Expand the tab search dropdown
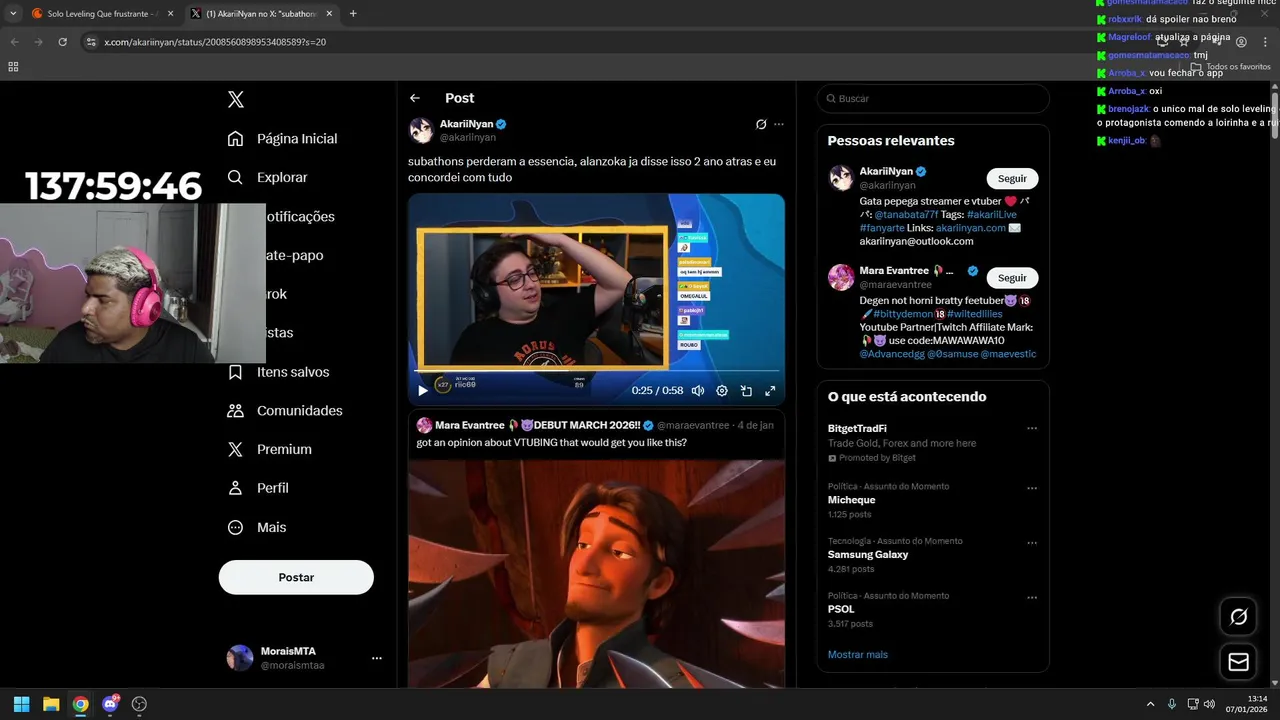The height and width of the screenshot is (720, 1280). [13, 14]
